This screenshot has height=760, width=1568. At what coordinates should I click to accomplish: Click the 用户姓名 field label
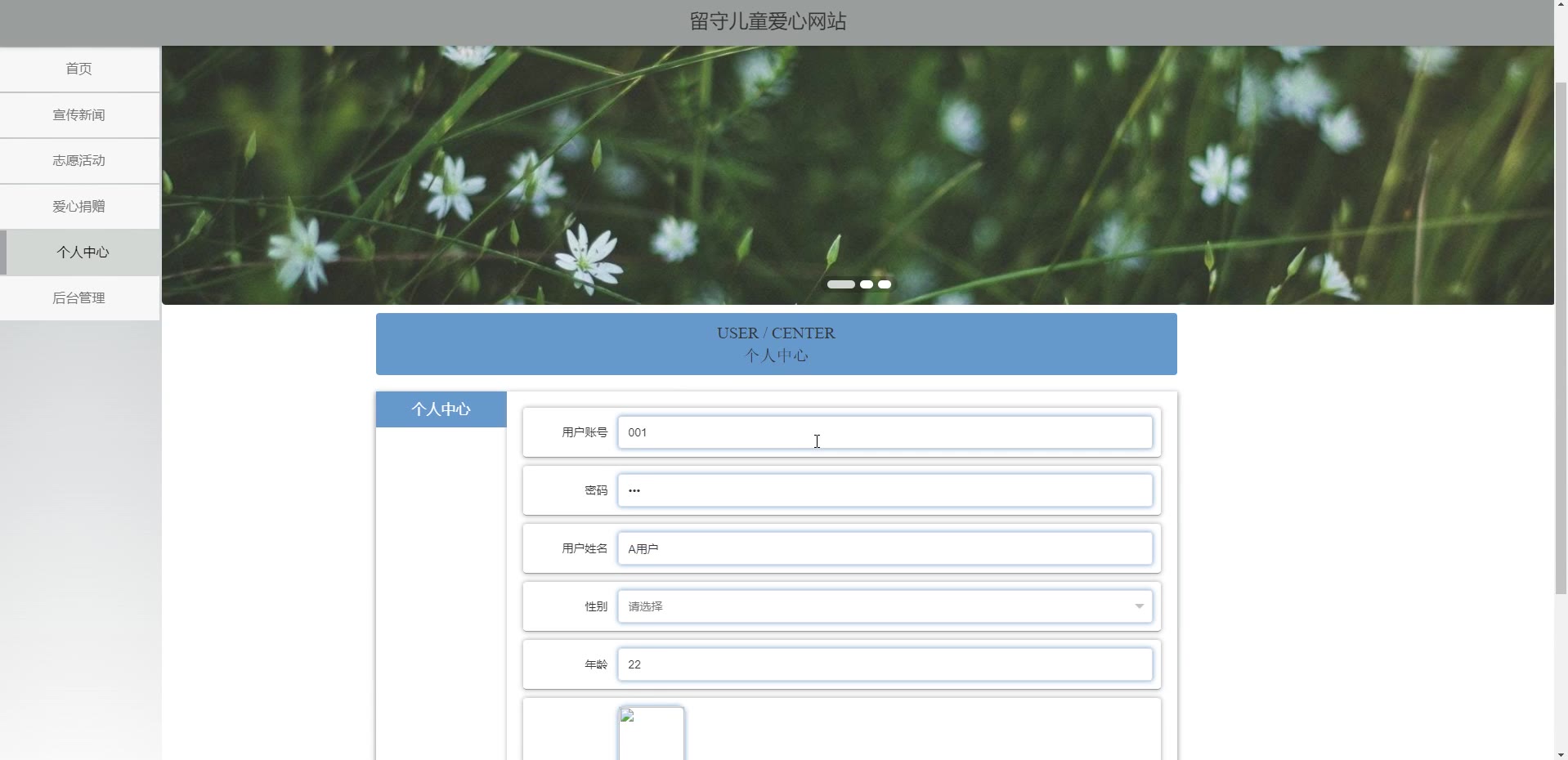pos(585,548)
